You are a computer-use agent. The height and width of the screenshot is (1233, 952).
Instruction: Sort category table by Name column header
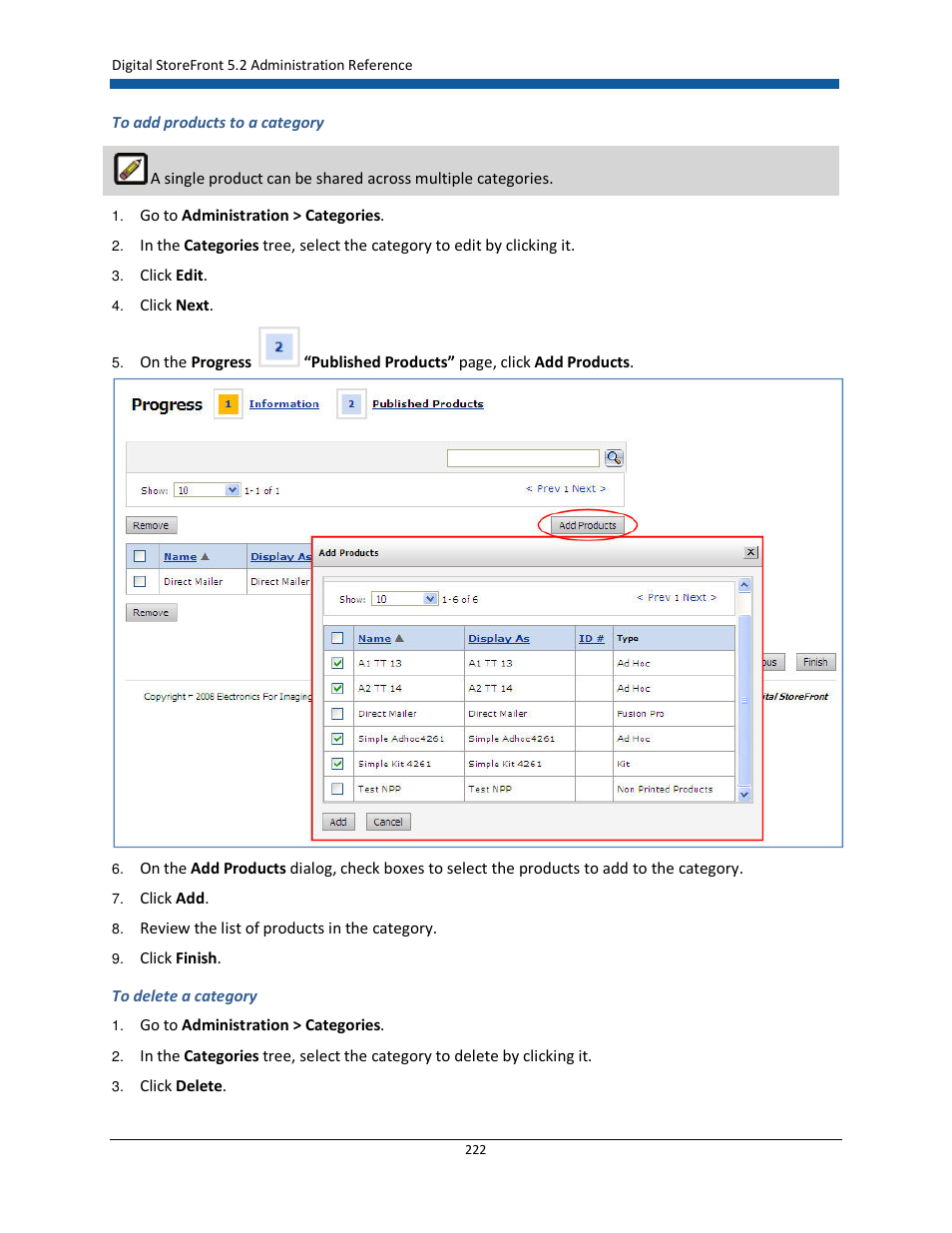181,557
